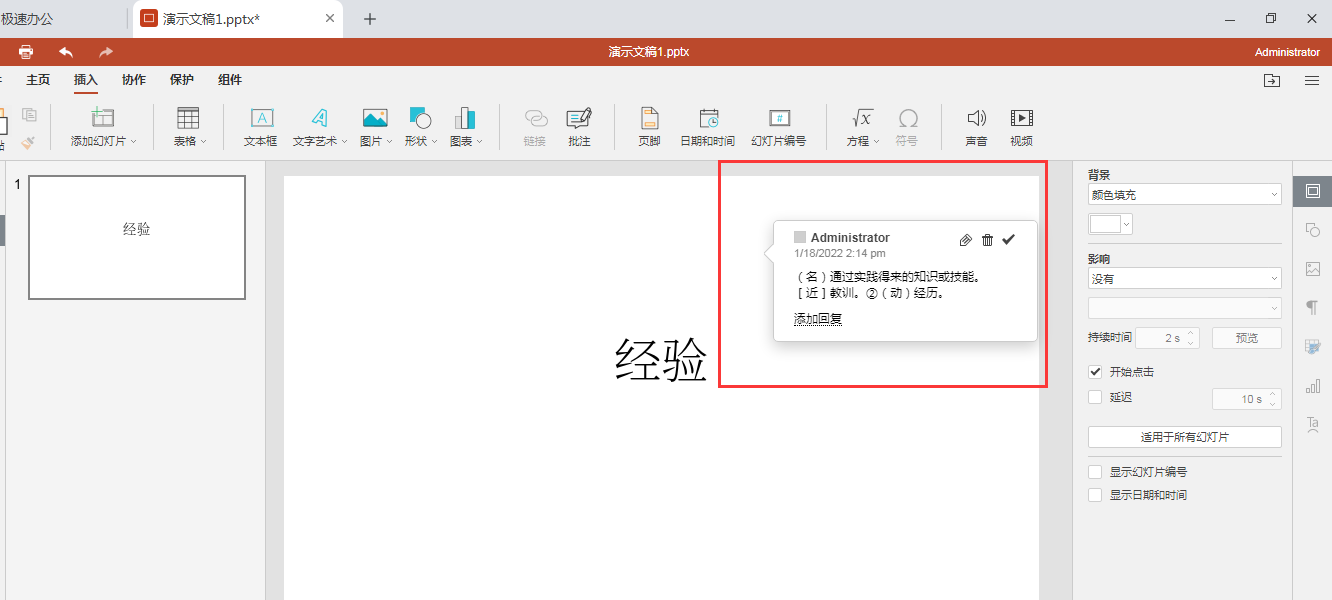Open the 协作 tab
1332x600 pixels.
tap(134, 80)
